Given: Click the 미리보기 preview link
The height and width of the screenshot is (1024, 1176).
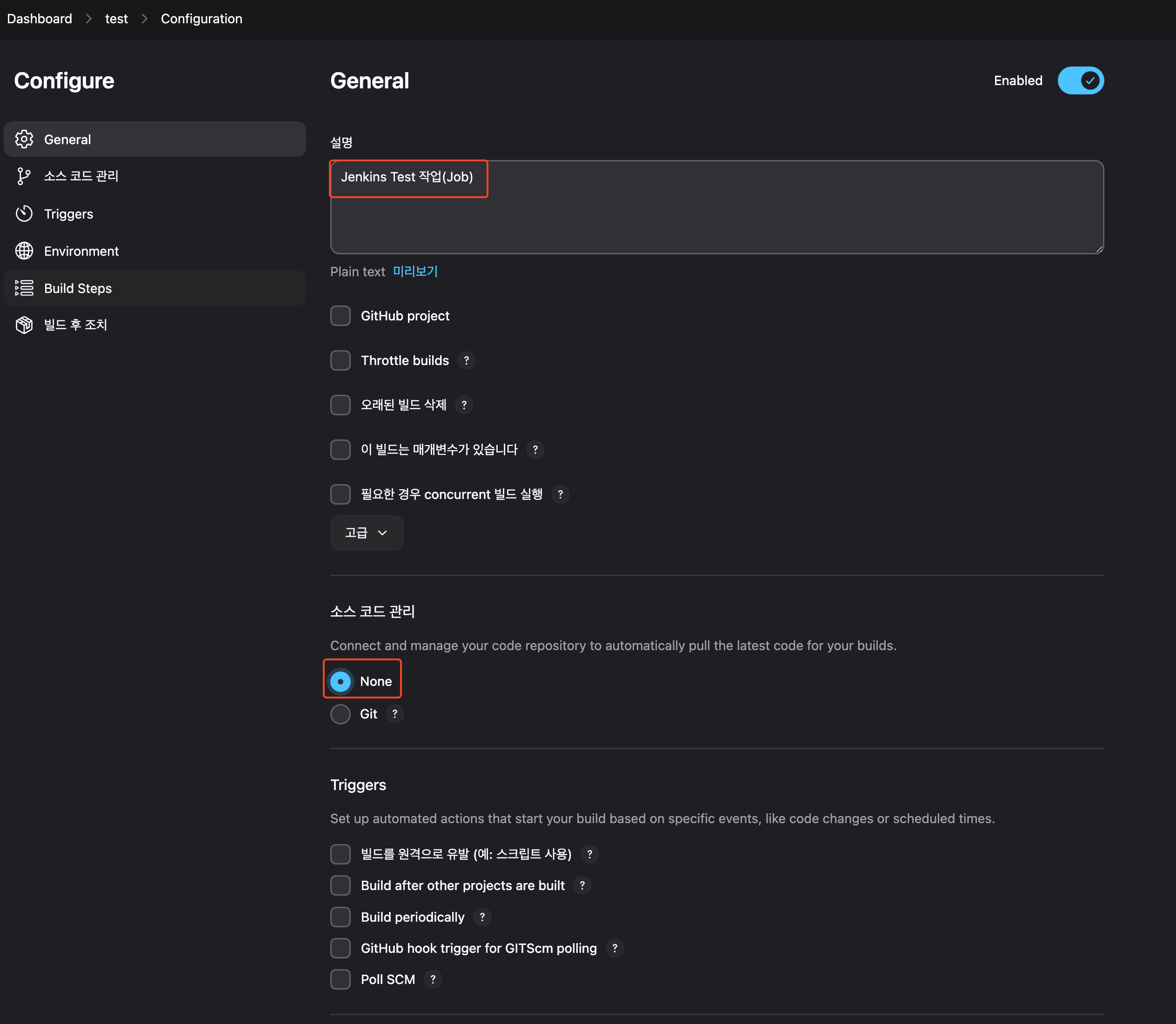Looking at the screenshot, I should point(415,272).
